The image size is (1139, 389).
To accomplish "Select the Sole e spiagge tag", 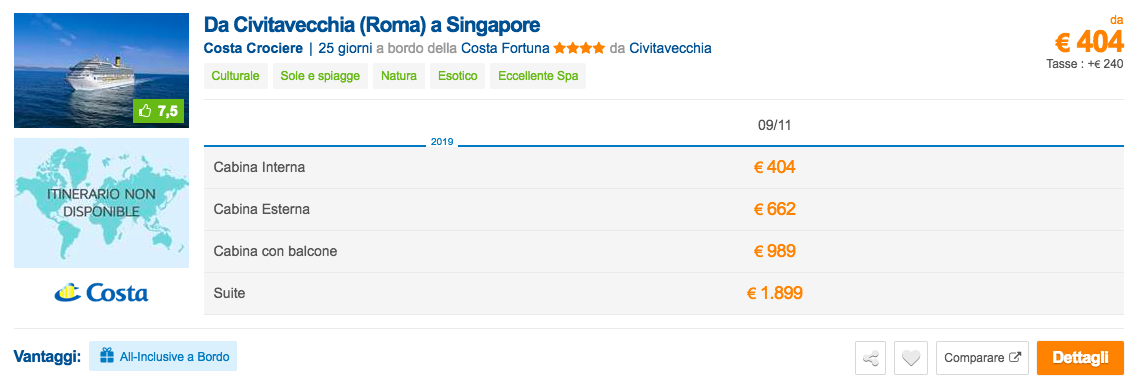I will click(x=320, y=76).
